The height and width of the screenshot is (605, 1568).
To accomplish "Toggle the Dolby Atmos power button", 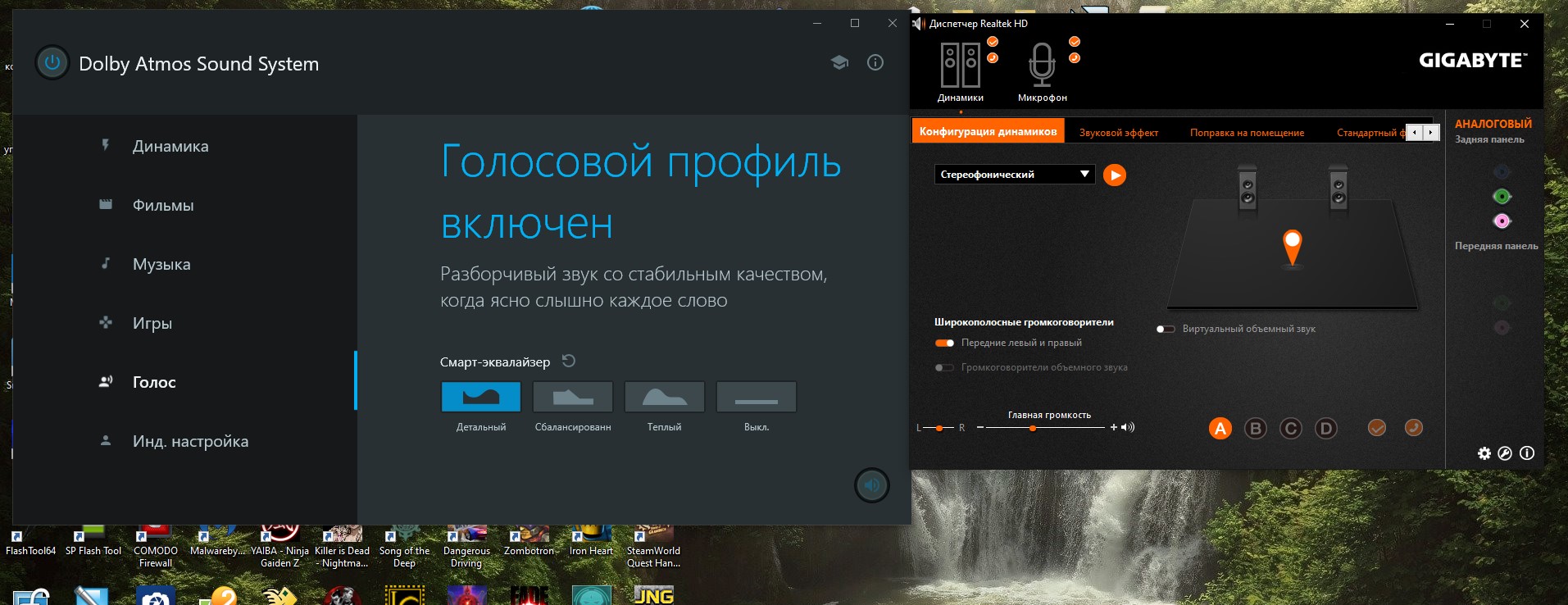I will point(52,63).
